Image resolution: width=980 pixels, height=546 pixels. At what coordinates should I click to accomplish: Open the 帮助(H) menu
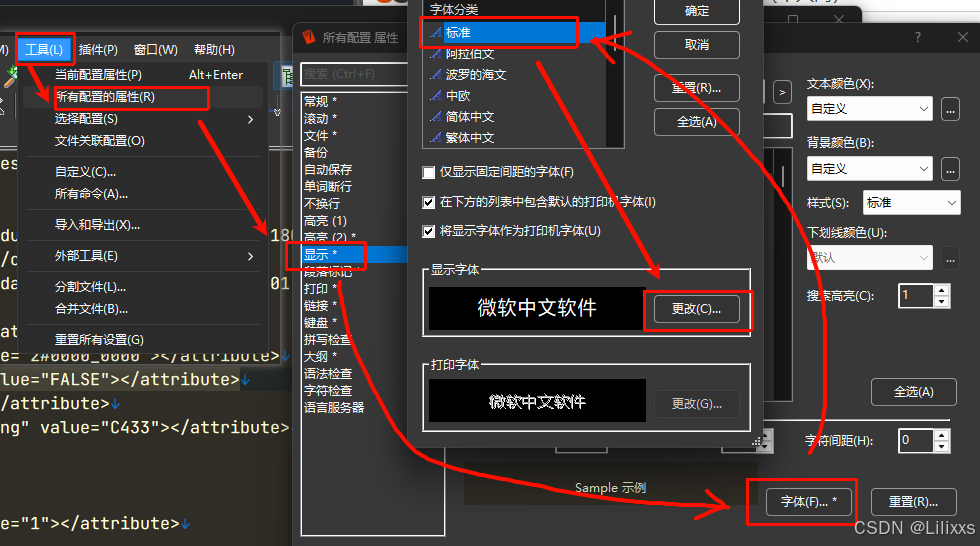click(214, 49)
